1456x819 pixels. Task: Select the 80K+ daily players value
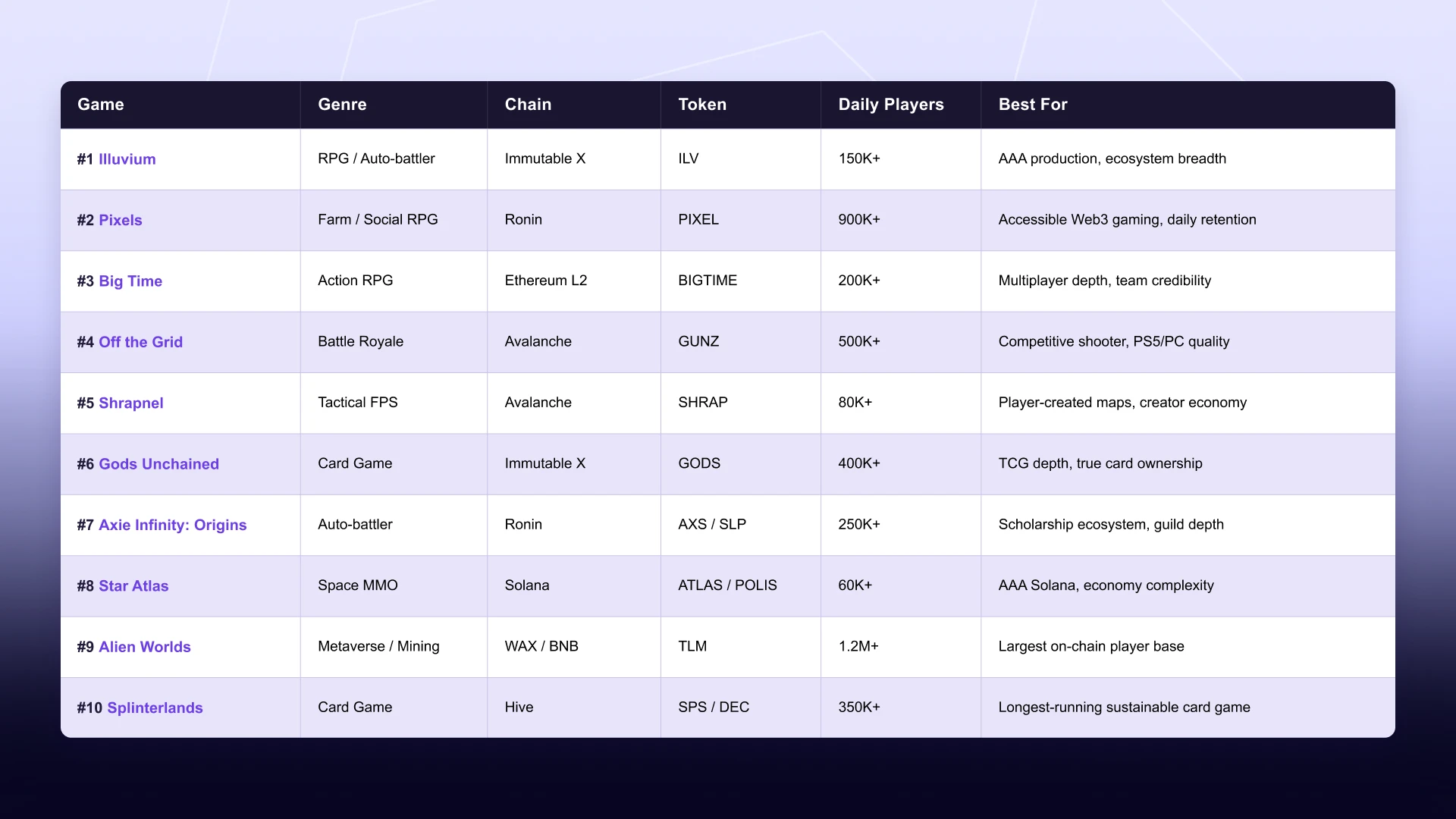tap(855, 403)
